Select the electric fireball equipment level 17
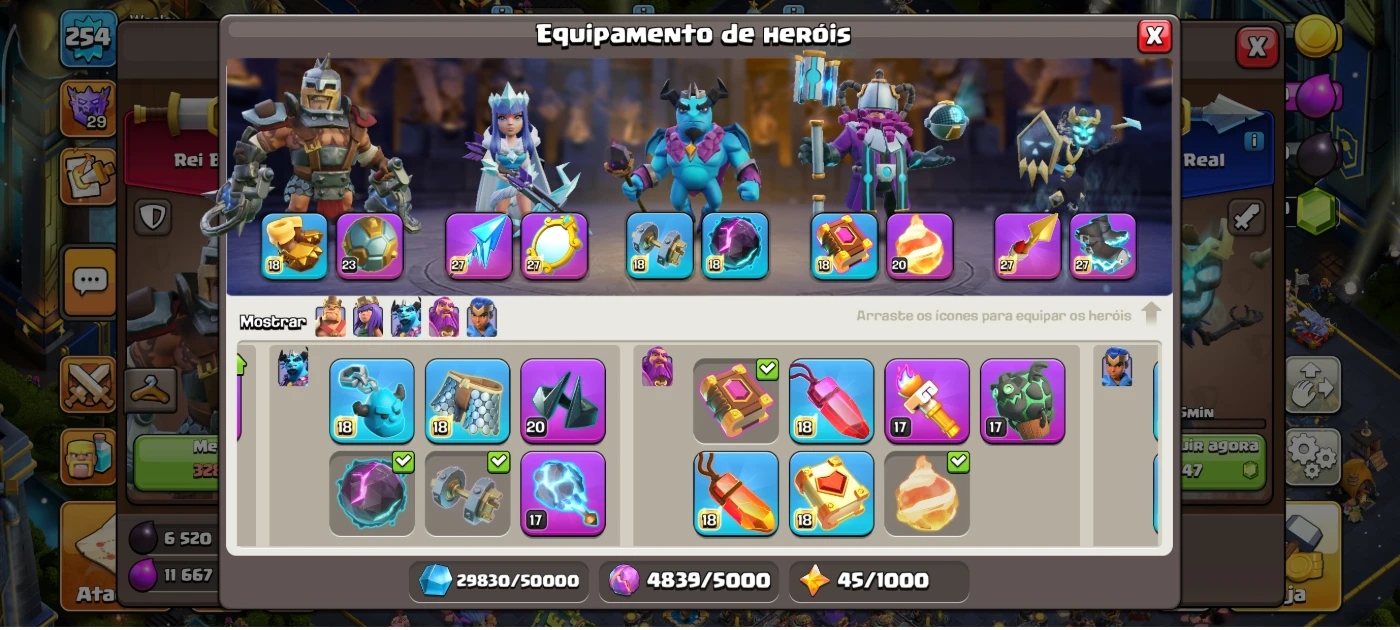Image resolution: width=1400 pixels, height=630 pixels. click(x=563, y=493)
